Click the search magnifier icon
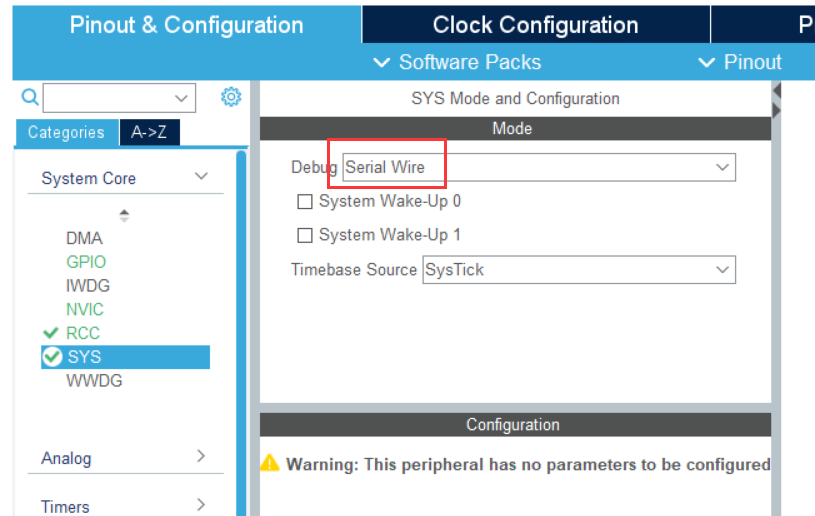The width and height of the screenshot is (815, 516). coord(30,97)
